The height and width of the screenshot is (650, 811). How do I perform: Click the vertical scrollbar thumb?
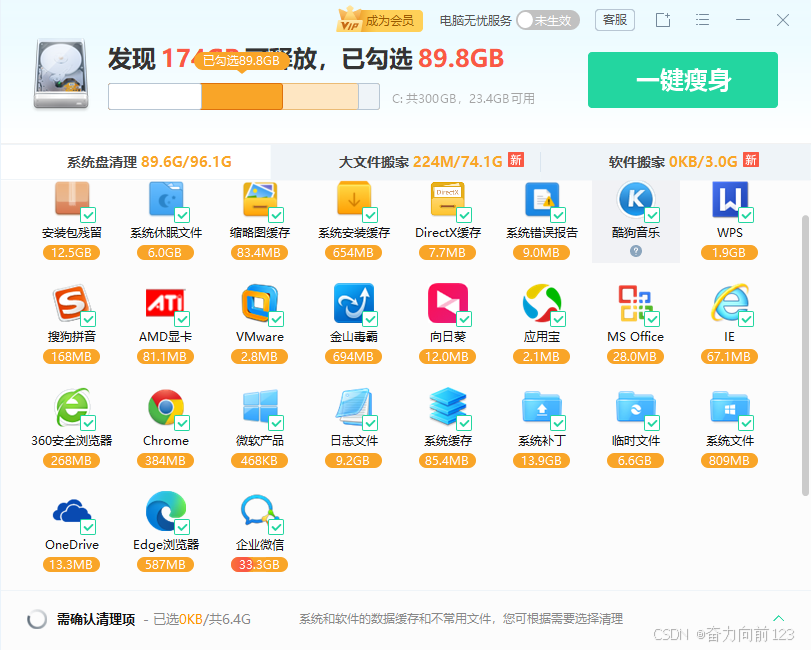(805, 356)
